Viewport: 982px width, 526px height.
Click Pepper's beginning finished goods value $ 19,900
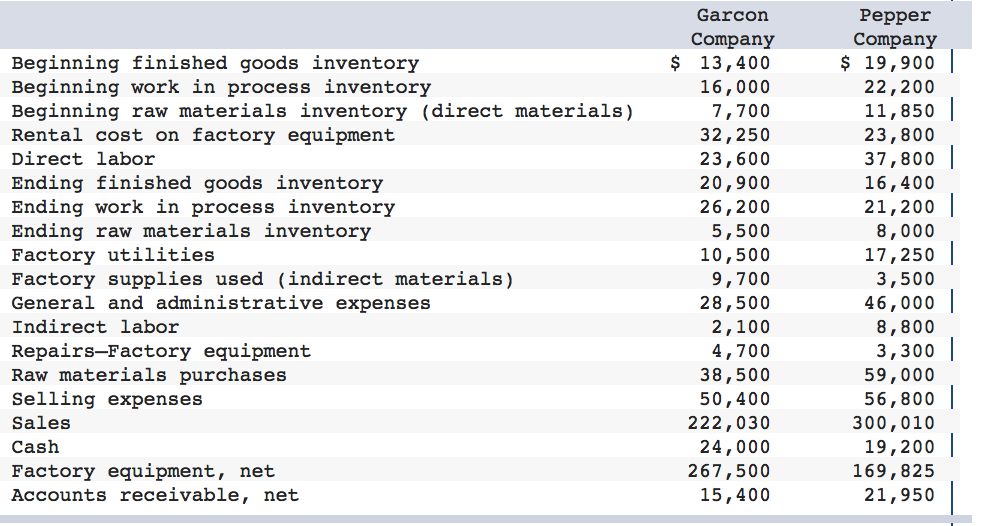[x=887, y=63]
